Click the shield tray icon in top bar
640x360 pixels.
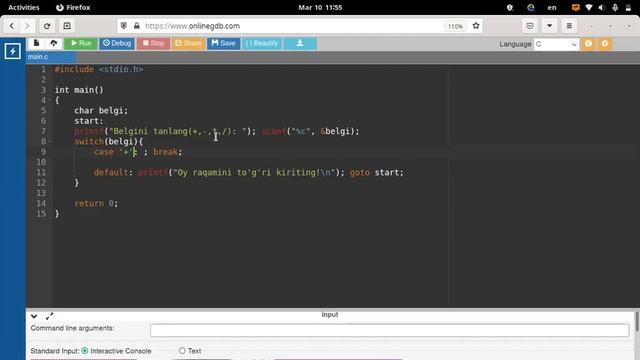point(510,7)
